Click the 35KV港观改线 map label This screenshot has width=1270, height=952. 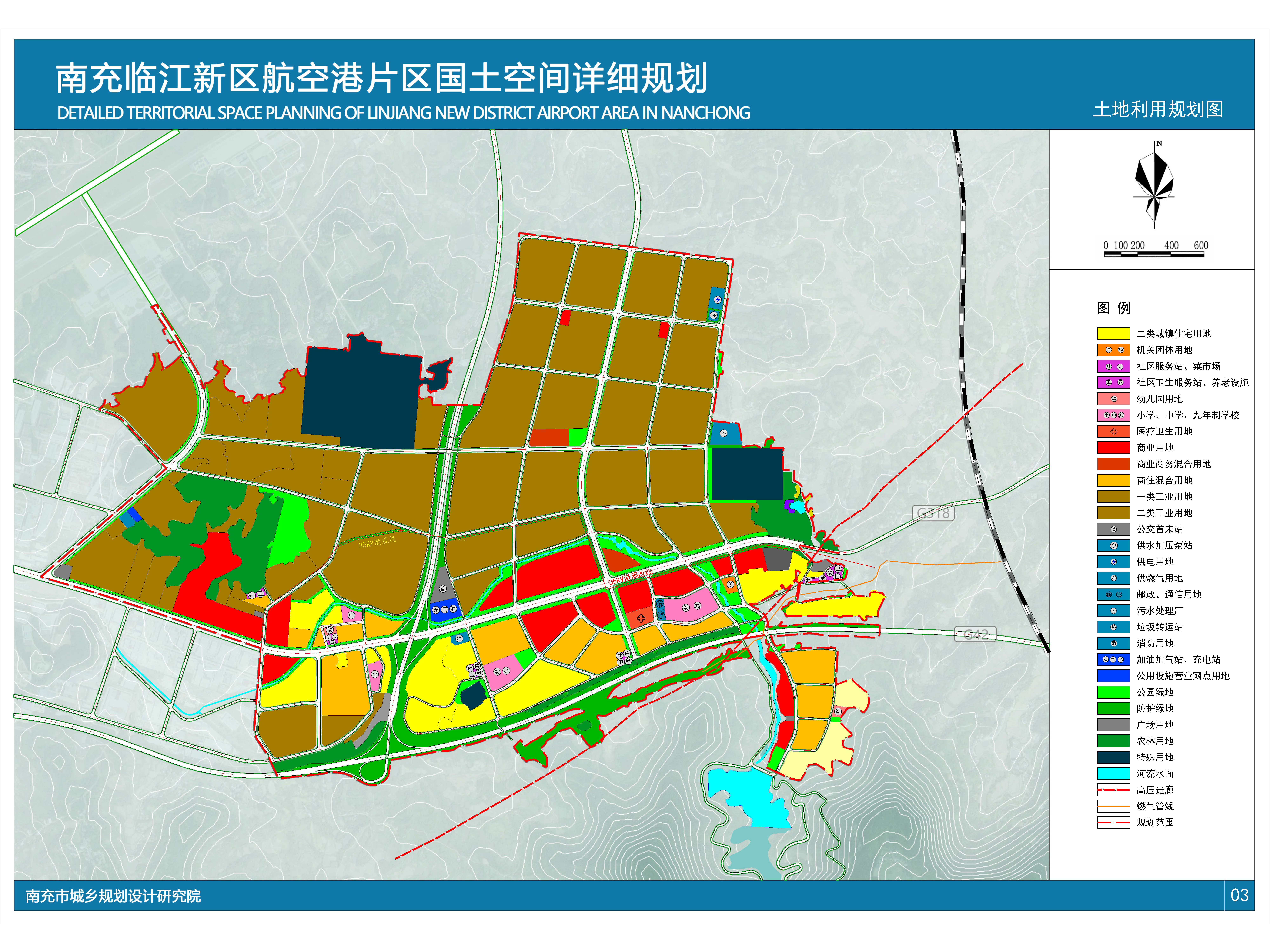(x=630, y=577)
